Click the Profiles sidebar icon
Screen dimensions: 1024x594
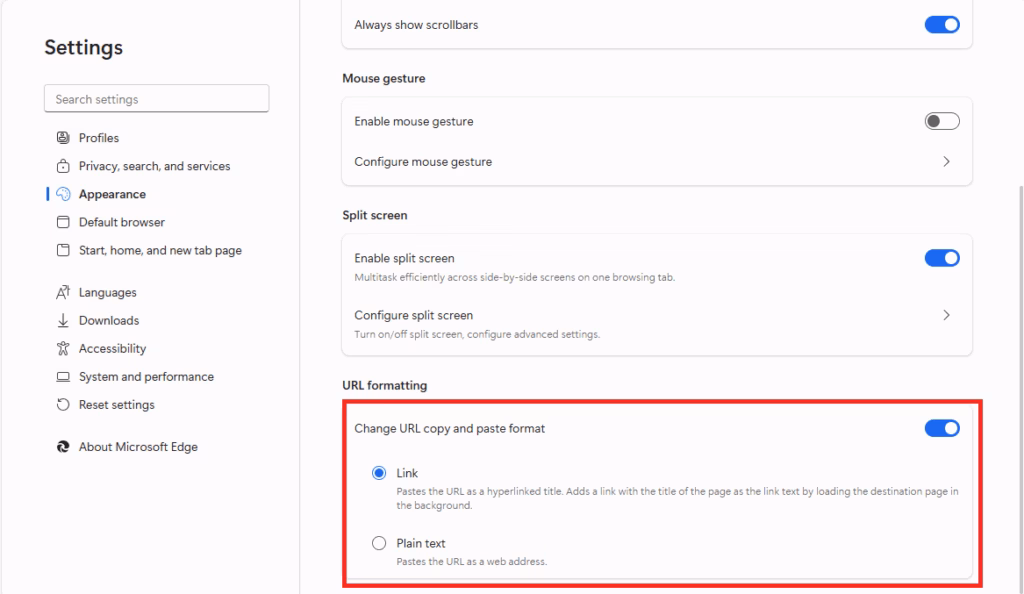pyautogui.click(x=63, y=138)
